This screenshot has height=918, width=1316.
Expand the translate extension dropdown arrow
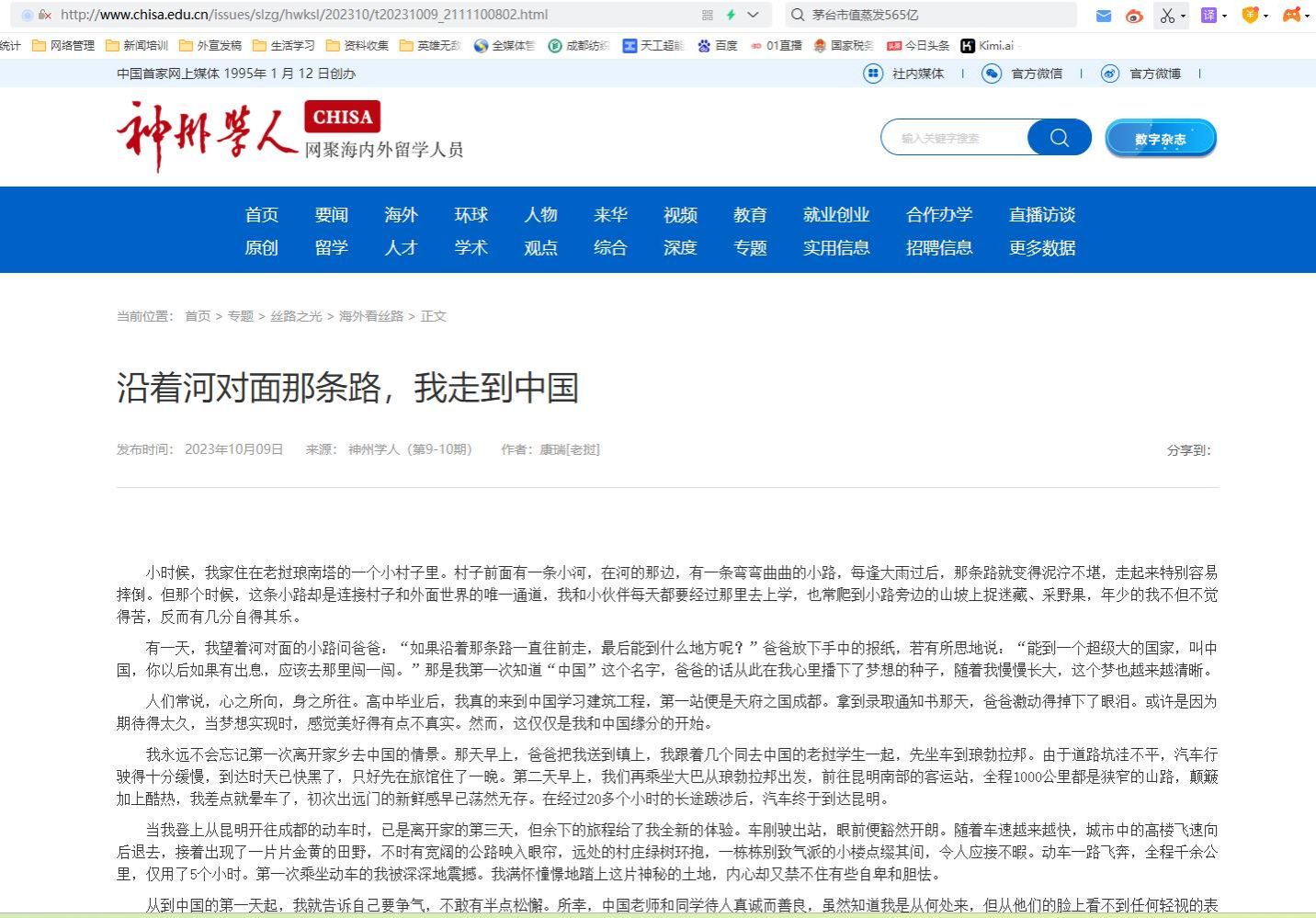1224,17
